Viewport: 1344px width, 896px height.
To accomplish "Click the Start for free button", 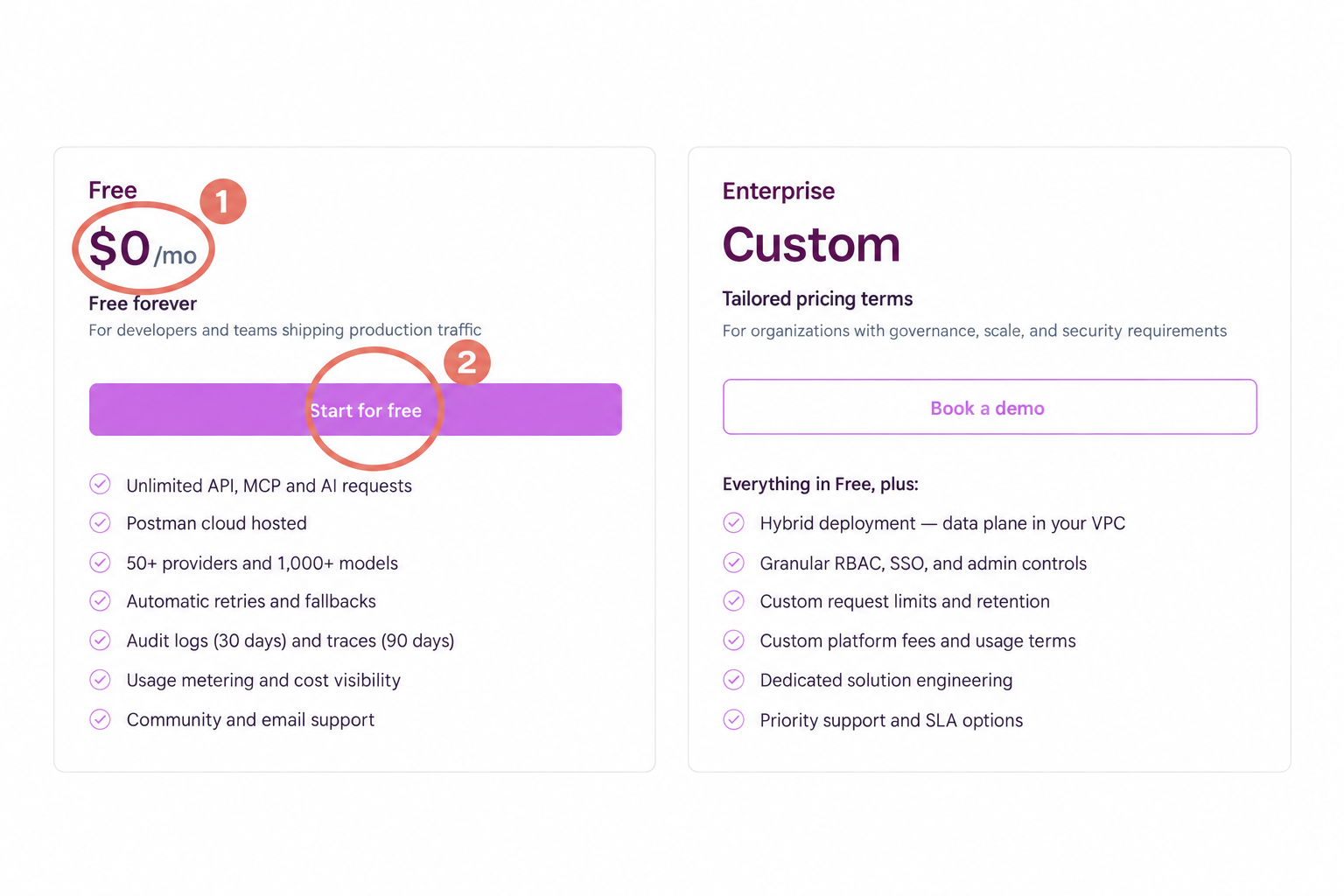I will click(355, 409).
